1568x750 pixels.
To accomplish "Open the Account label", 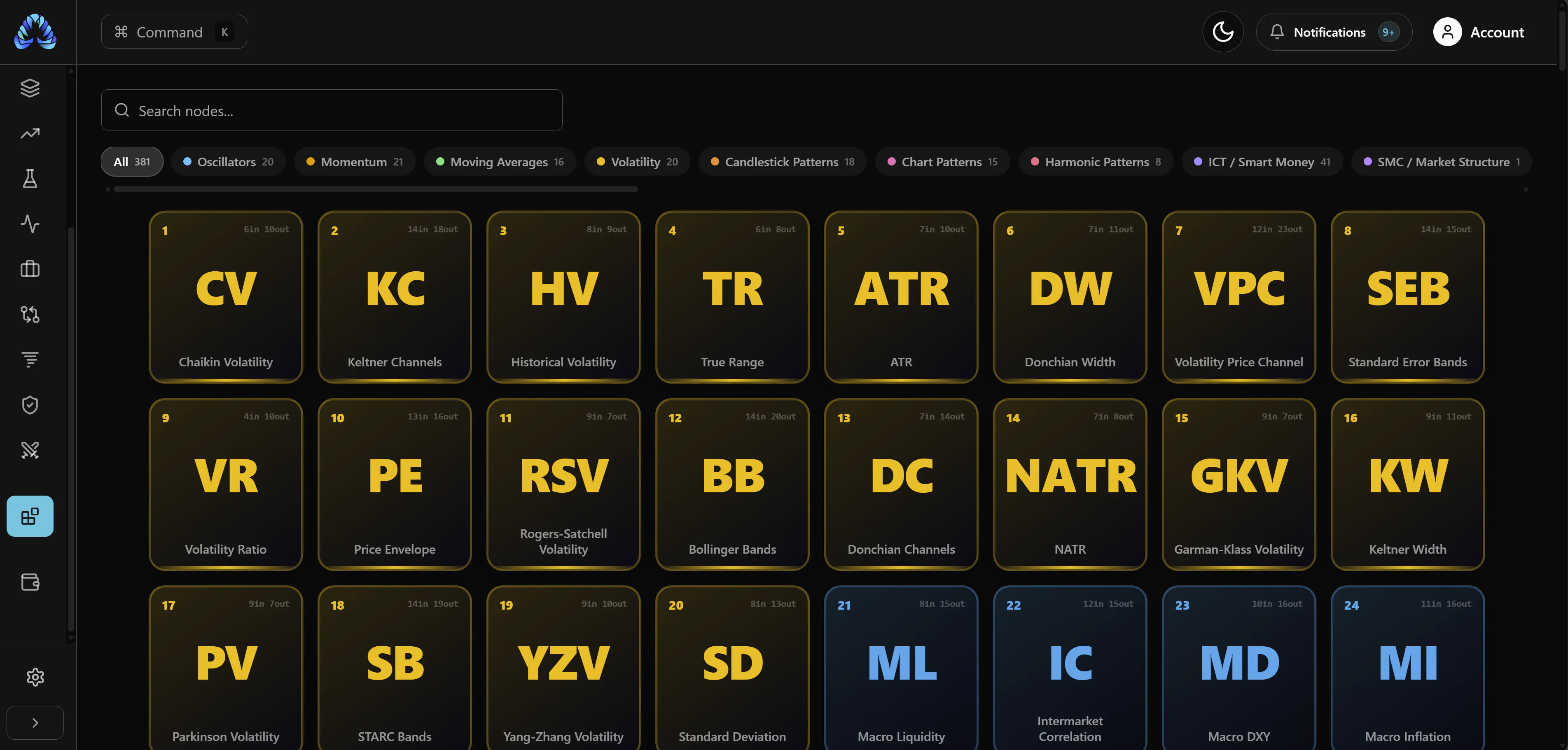I will coord(1497,32).
